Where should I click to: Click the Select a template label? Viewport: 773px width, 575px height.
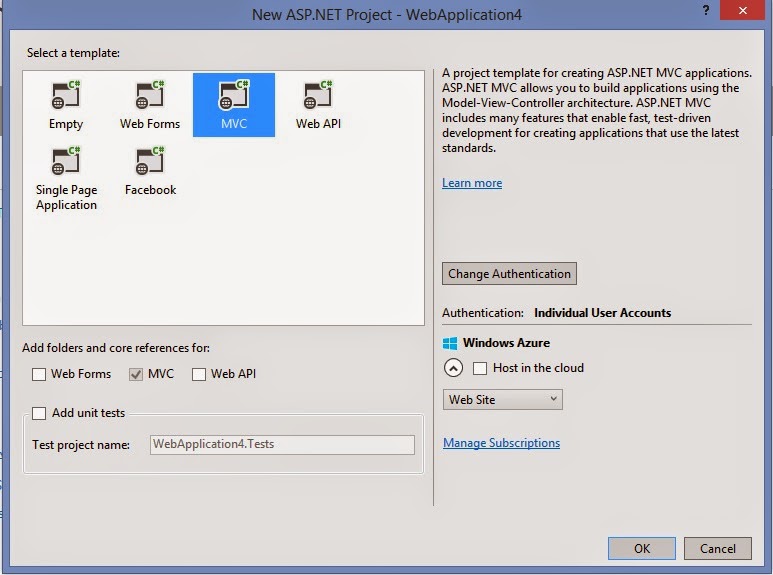click(x=73, y=53)
